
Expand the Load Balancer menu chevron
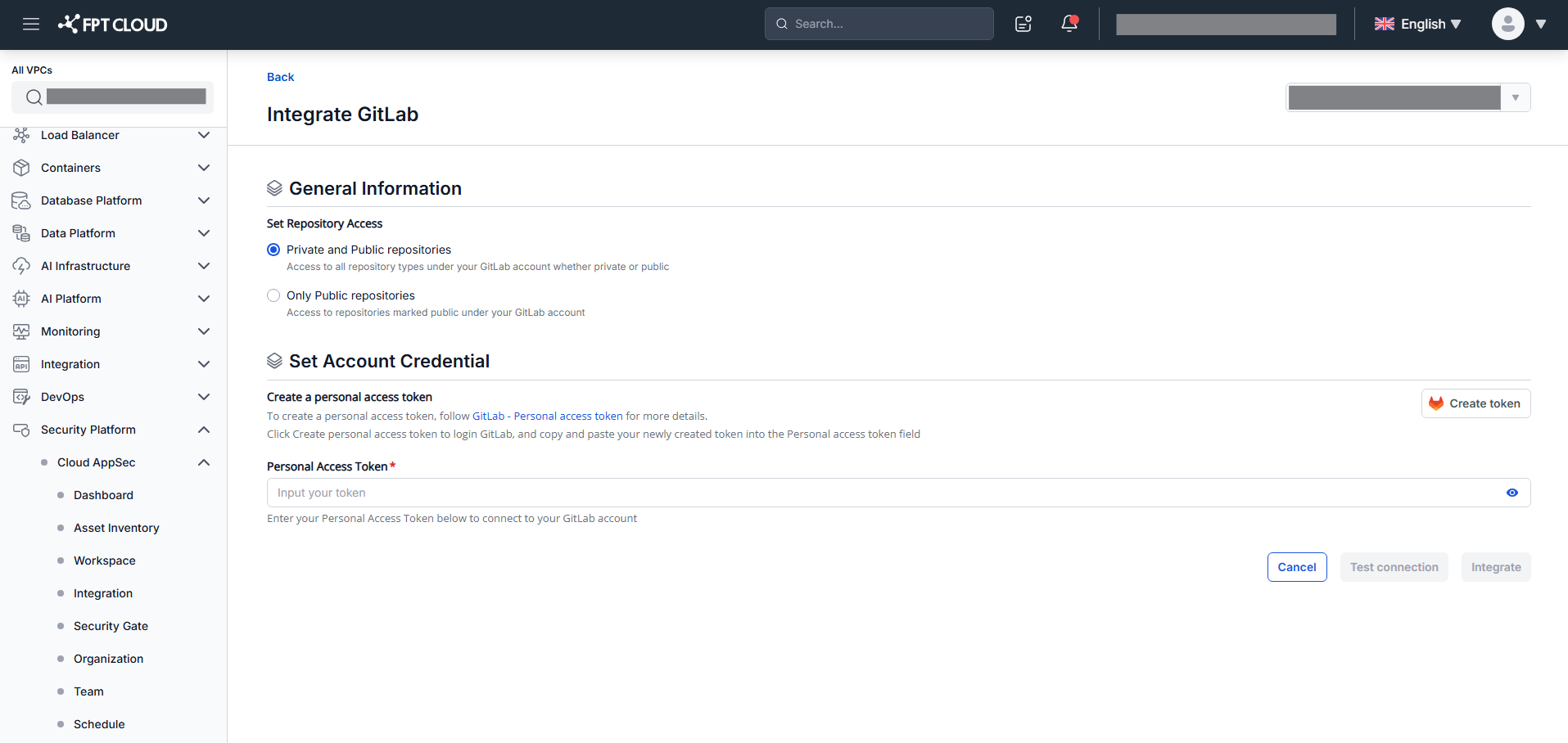(204, 135)
